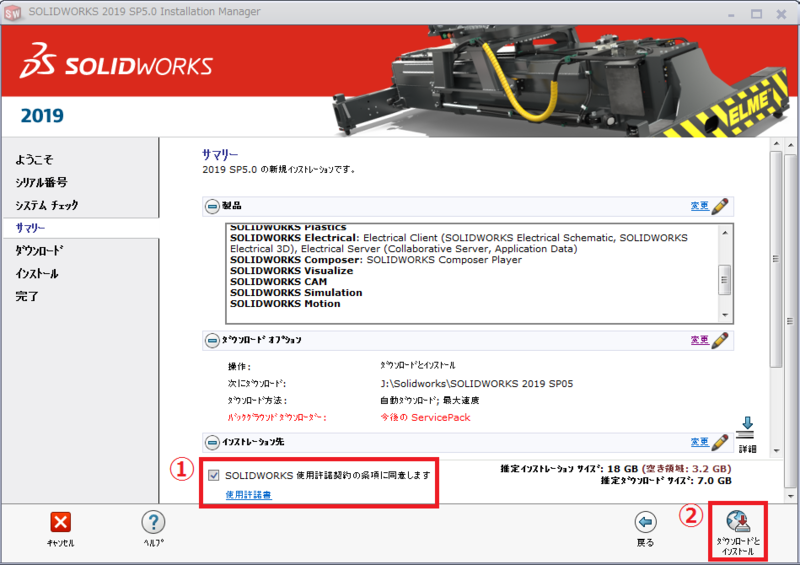
Task: Open the 使用許諾書 license link
Action: pyautogui.click(x=247, y=495)
